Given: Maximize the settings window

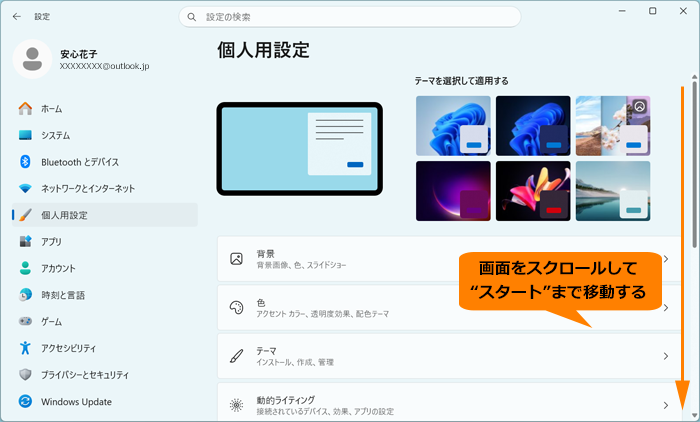Looking at the screenshot, I should tap(652, 11).
